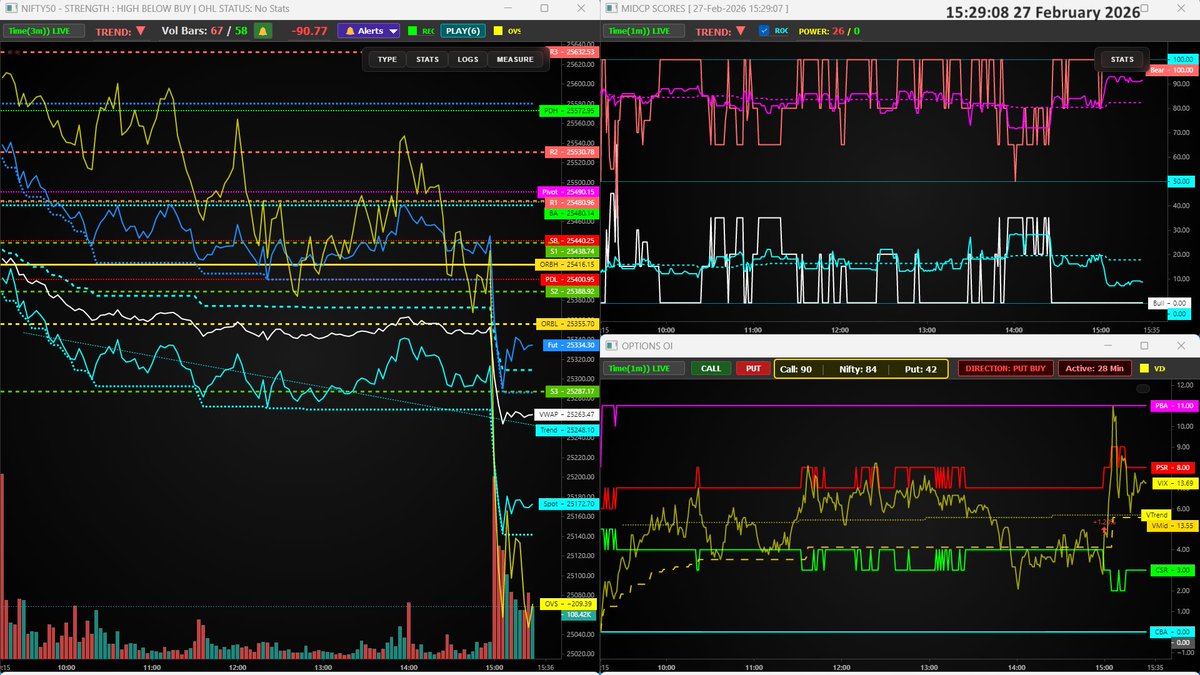Click the DIRECTION: PUT BUY label
1200x675 pixels.
tap(1005, 368)
